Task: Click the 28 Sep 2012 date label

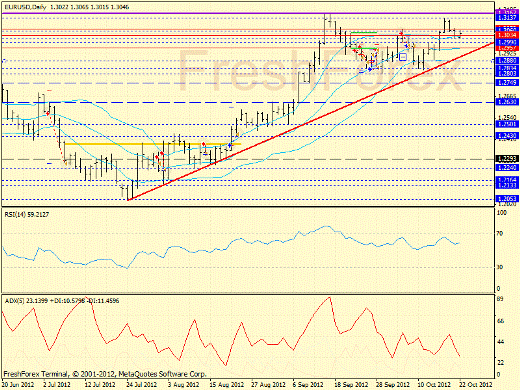Action: coord(393,384)
